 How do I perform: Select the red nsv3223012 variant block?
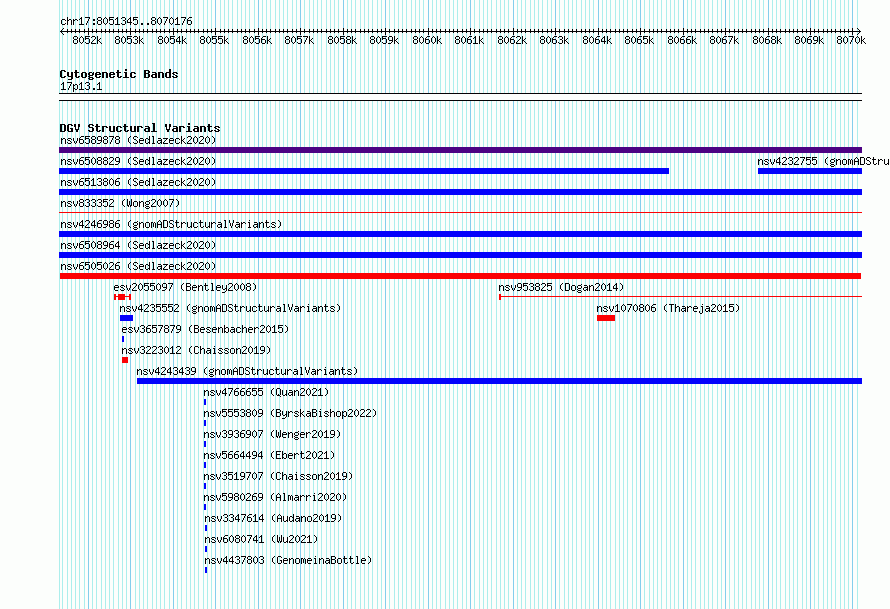[x=125, y=360]
